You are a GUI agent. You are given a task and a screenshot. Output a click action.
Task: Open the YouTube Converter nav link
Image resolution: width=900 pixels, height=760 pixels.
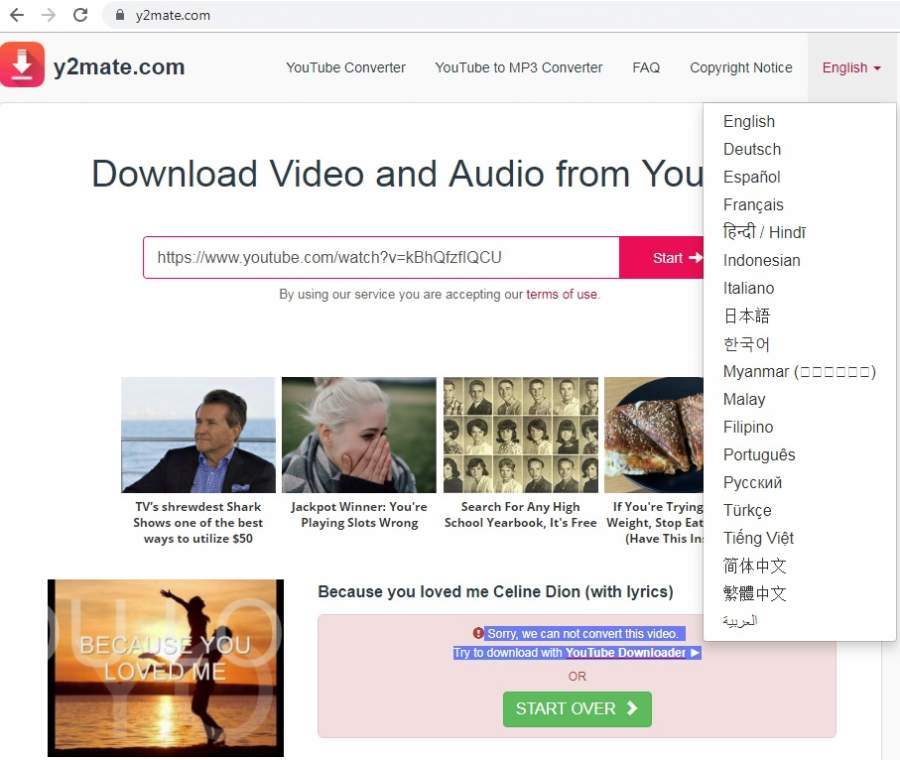point(345,68)
